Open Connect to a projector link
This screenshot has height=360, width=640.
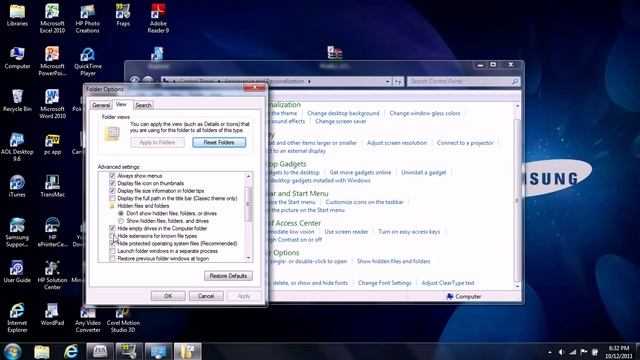[x=465, y=143]
